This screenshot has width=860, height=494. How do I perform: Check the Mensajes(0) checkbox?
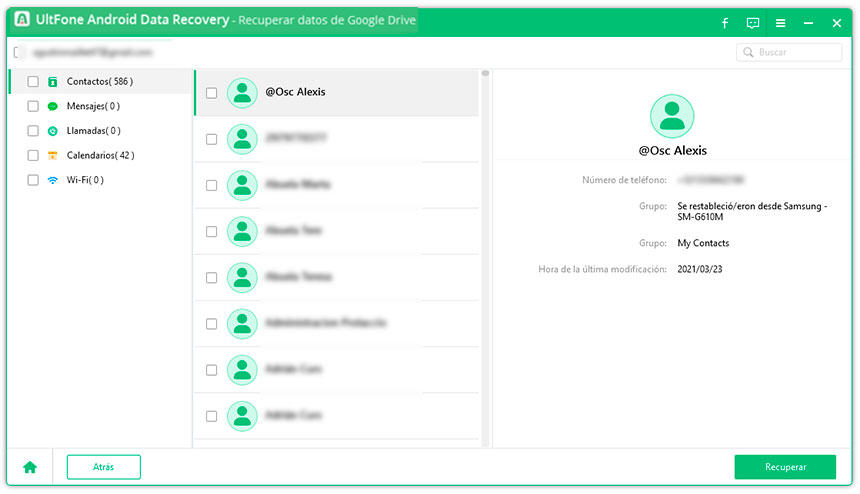[33, 106]
